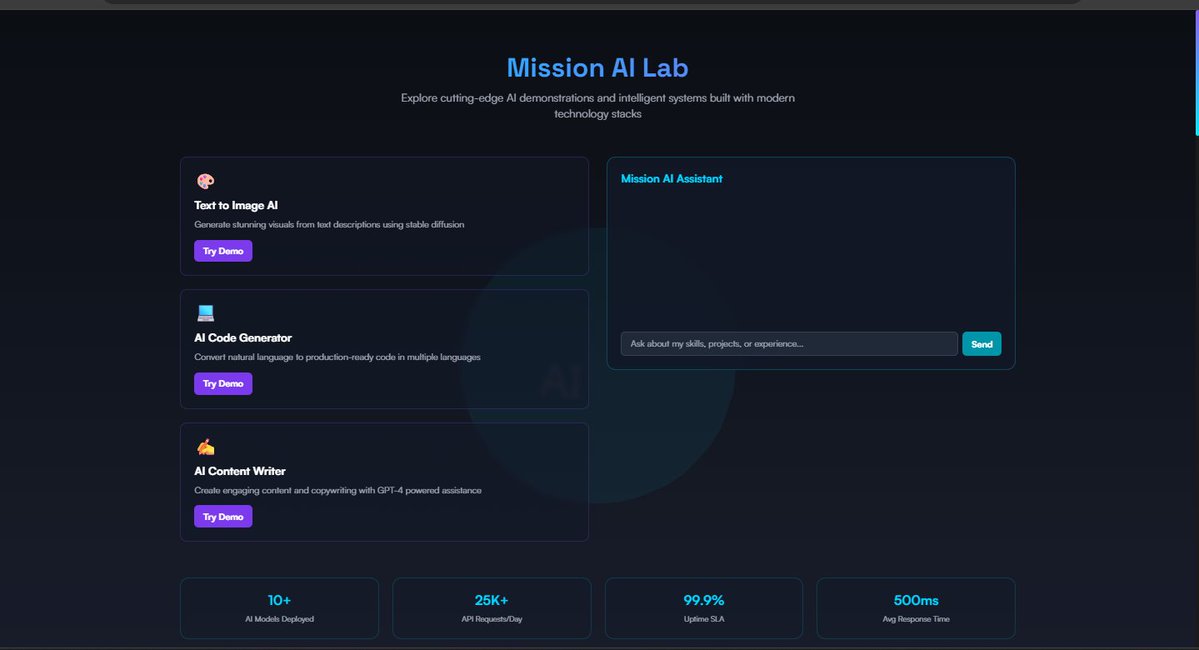Viewport: 1199px width, 650px height.
Task: Select the AI Code Generator feature card
Action: (x=384, y=348)
